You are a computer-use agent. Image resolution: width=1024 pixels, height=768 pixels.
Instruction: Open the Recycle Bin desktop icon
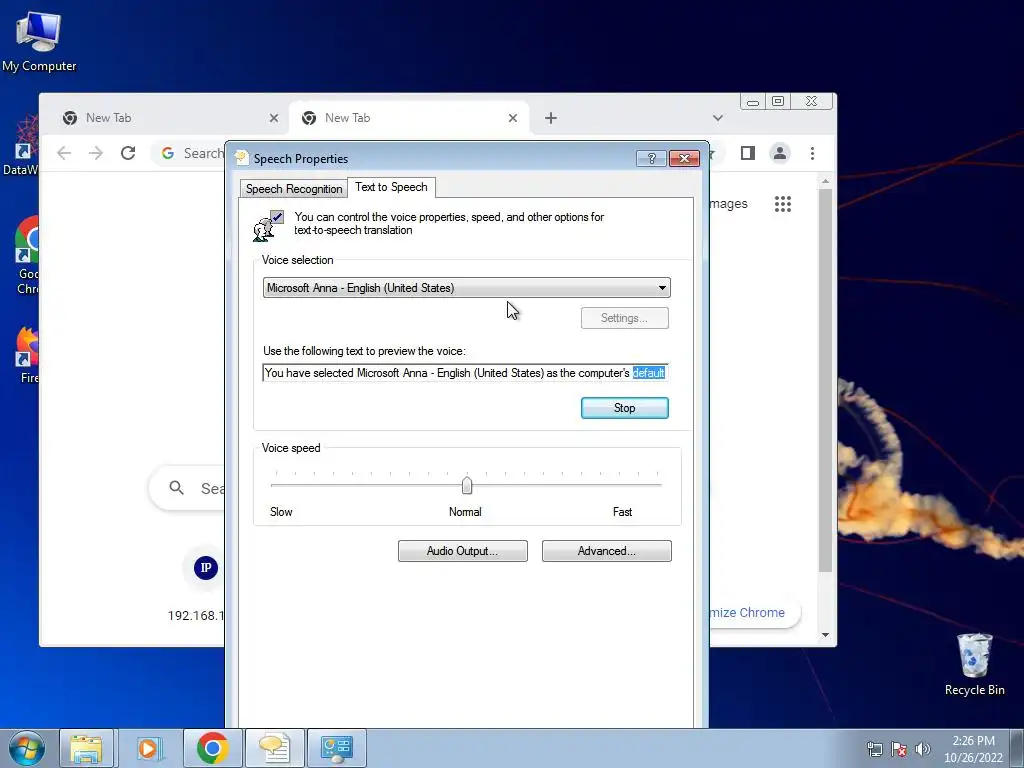[974, 665]
